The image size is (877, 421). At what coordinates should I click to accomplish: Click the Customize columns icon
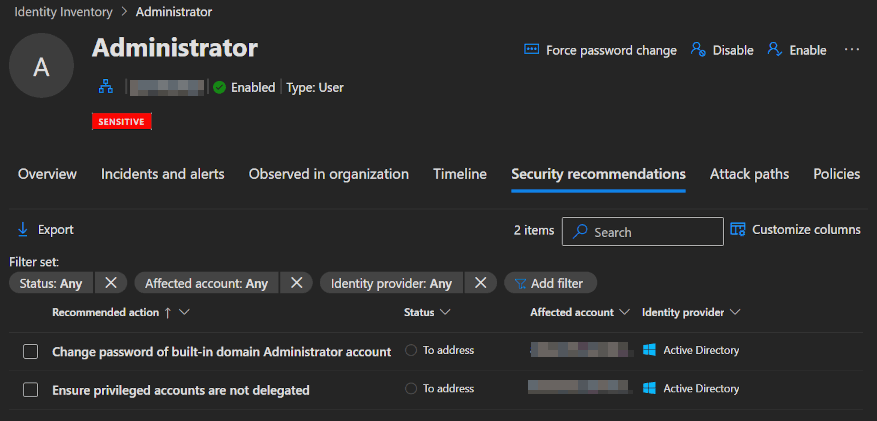(738, 230)
